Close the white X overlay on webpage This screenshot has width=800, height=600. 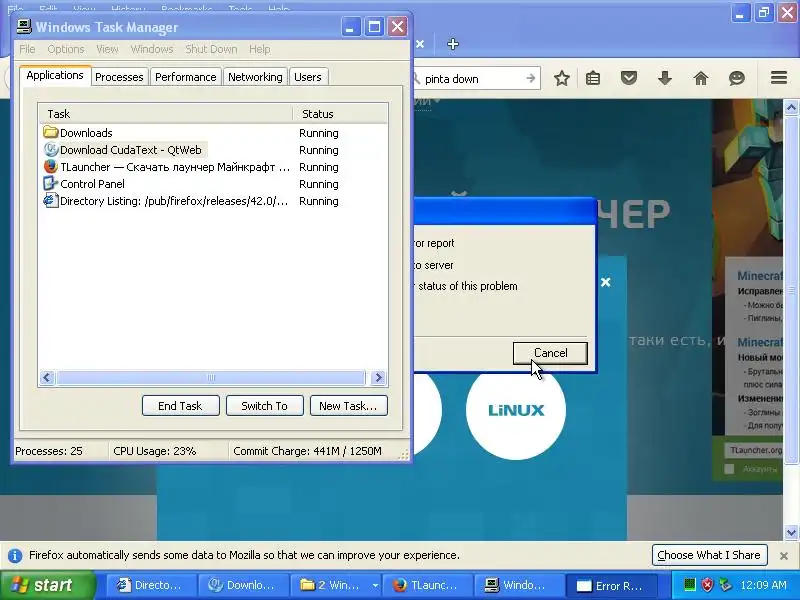tap(606, 282)
